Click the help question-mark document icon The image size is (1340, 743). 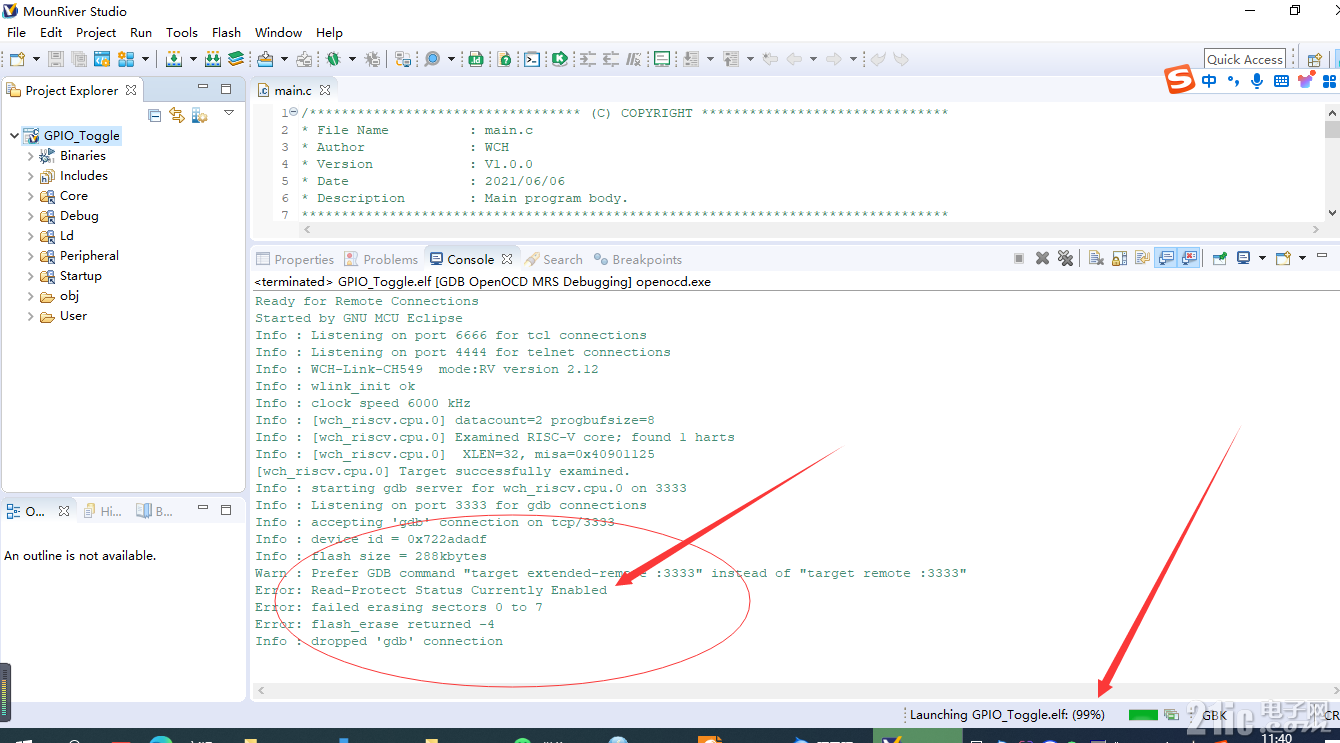pos(504,60)
